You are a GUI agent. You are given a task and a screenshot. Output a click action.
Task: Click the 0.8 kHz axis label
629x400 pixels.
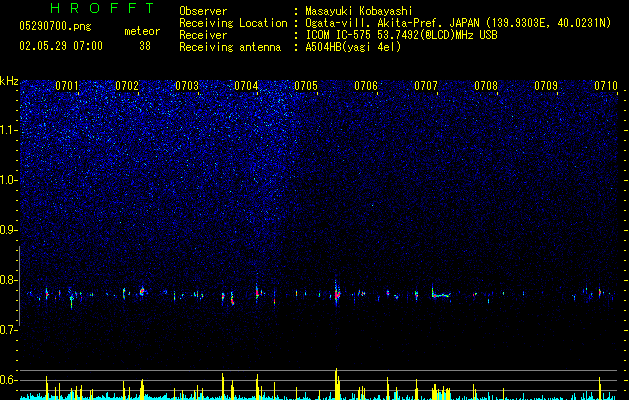(x=8, y=280)
